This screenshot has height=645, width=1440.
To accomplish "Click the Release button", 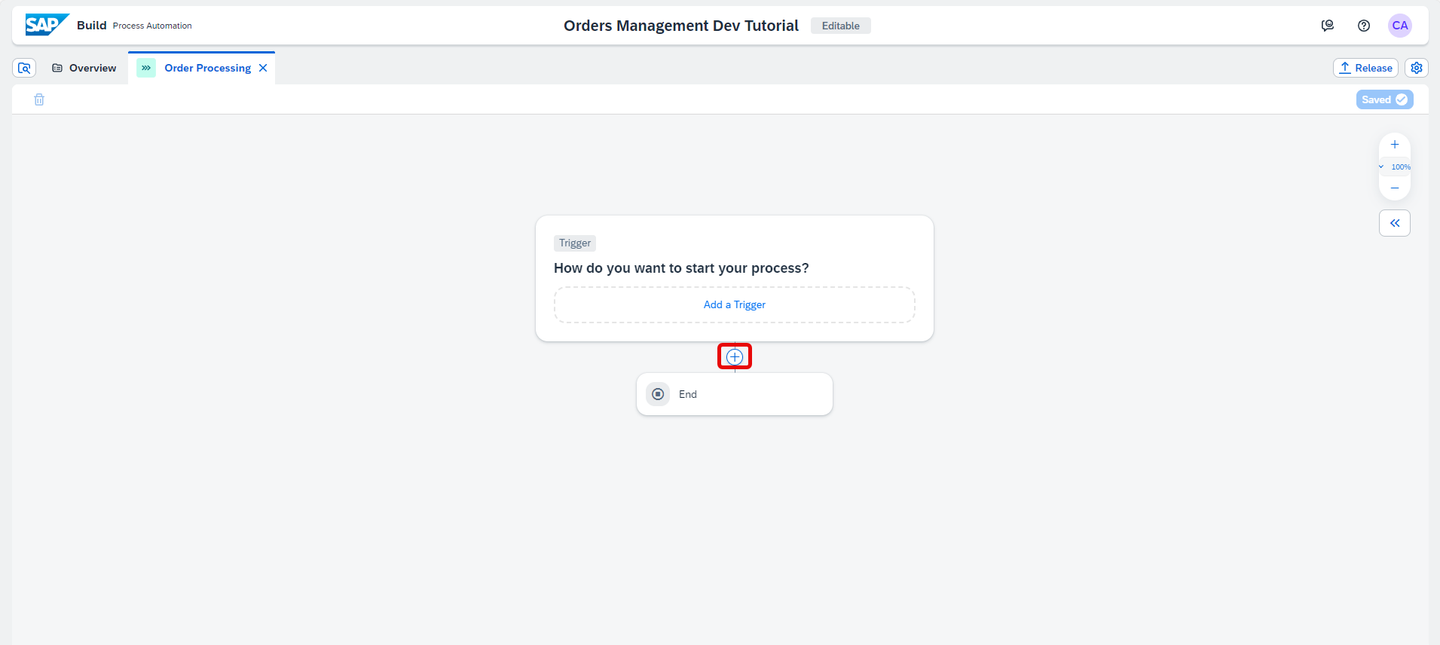I will point(1365,68).
